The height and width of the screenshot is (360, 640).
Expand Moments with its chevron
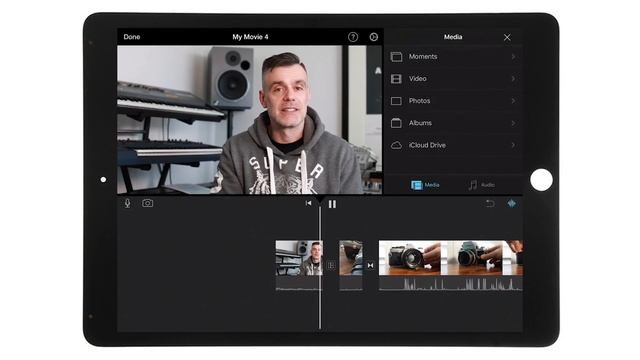pos(513,57)
